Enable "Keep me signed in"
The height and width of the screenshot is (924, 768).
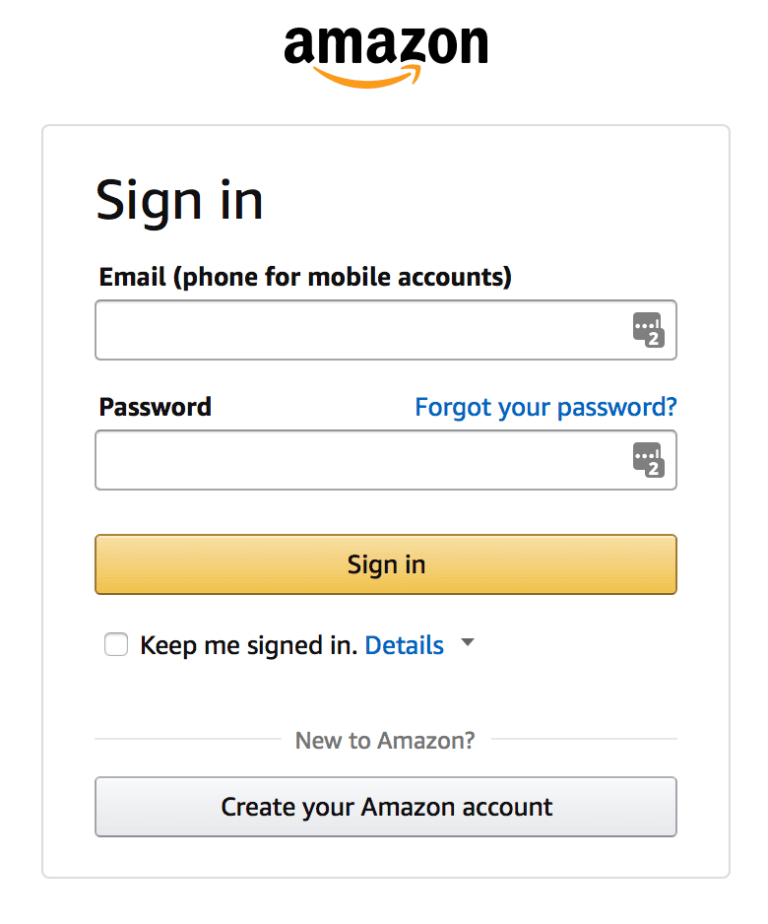[116, 645]
